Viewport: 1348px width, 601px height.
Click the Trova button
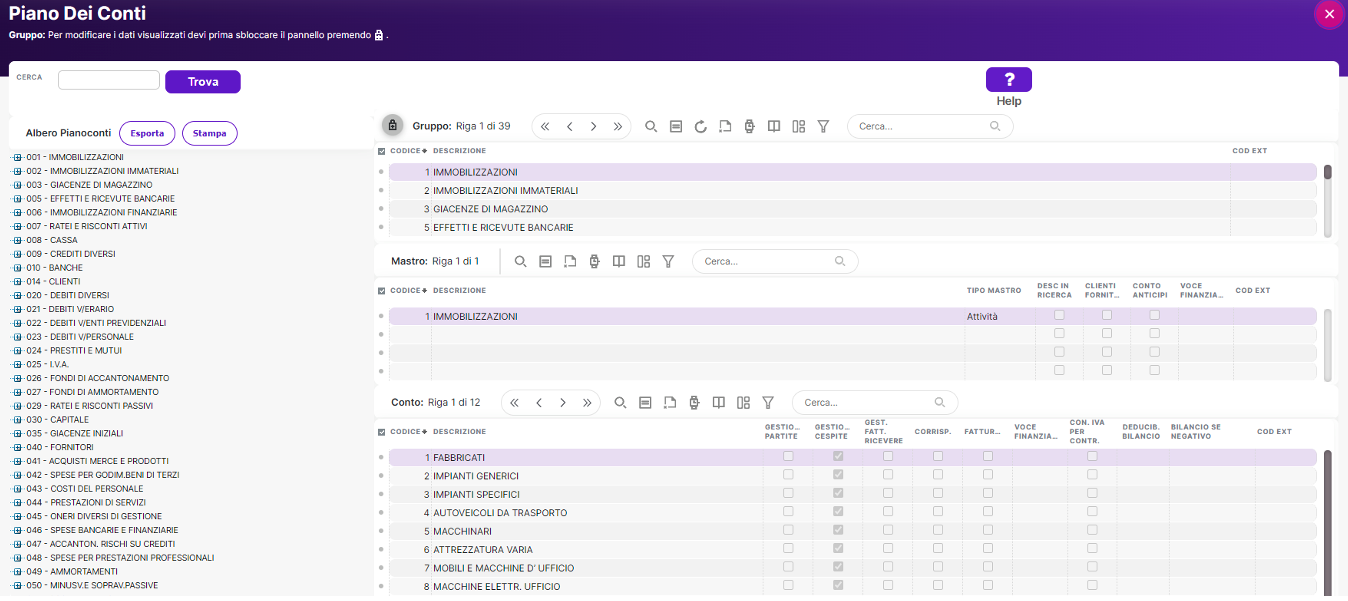(203, 82)
